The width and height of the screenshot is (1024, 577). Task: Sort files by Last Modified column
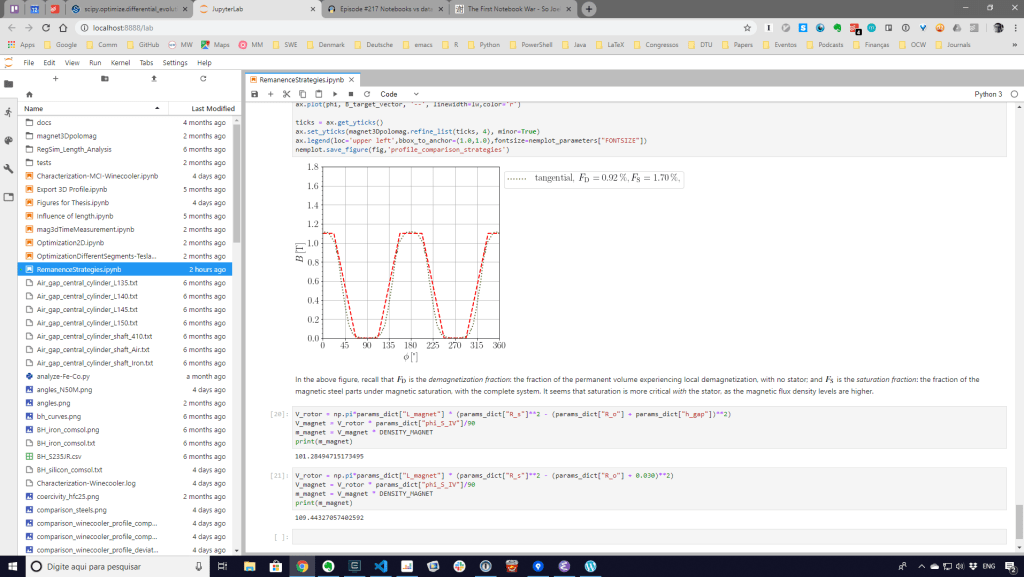(x=212, y=108)
